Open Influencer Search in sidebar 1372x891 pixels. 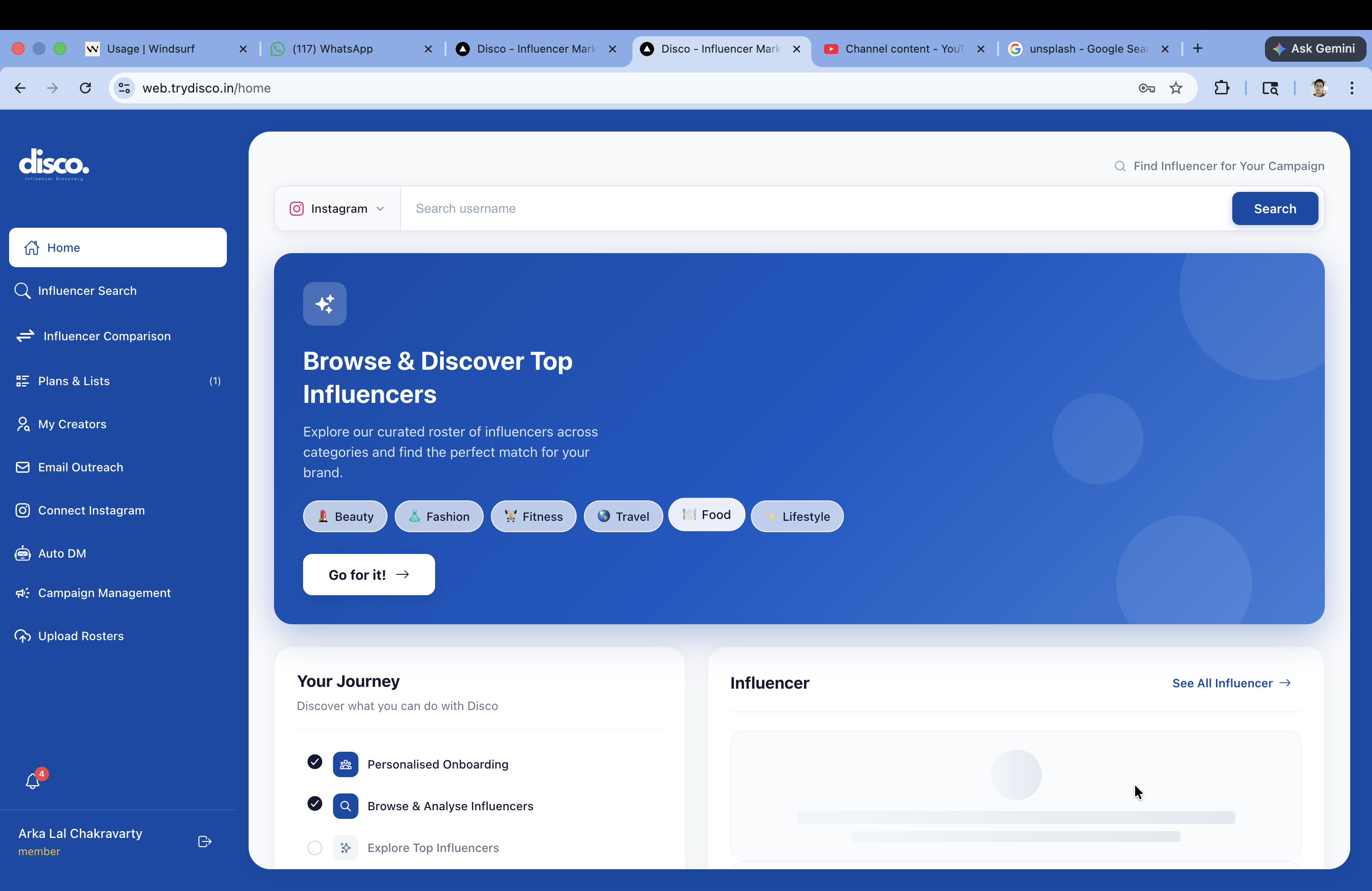tap(87, 291)
